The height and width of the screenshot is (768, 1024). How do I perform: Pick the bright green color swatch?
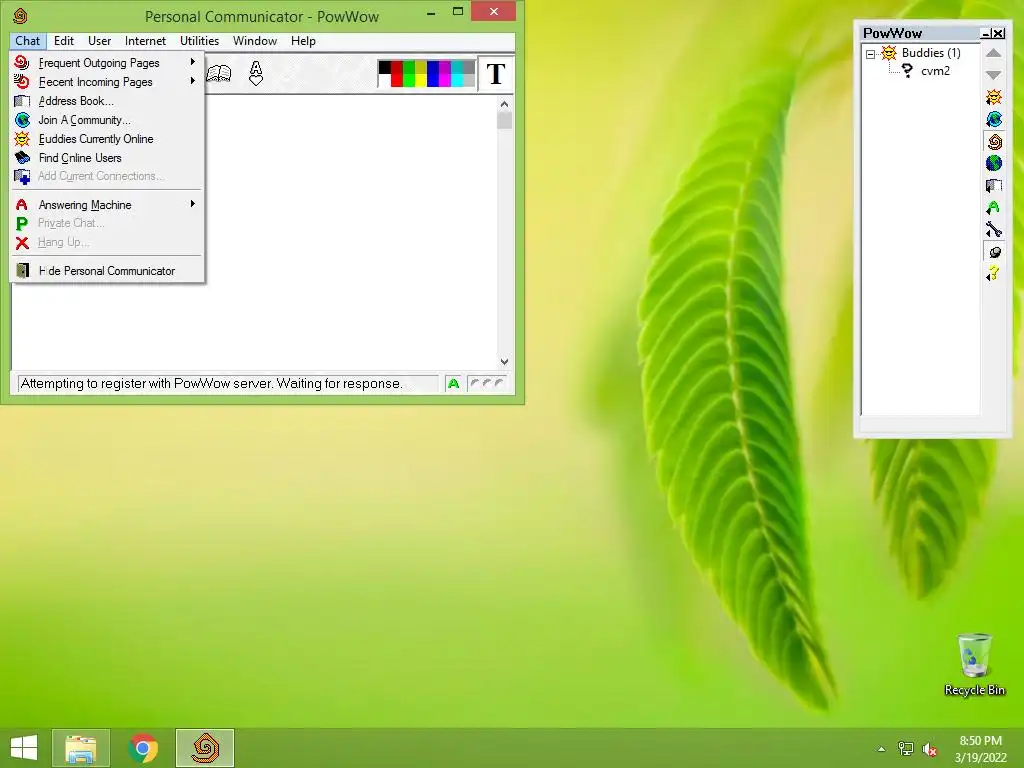(409, 80)
